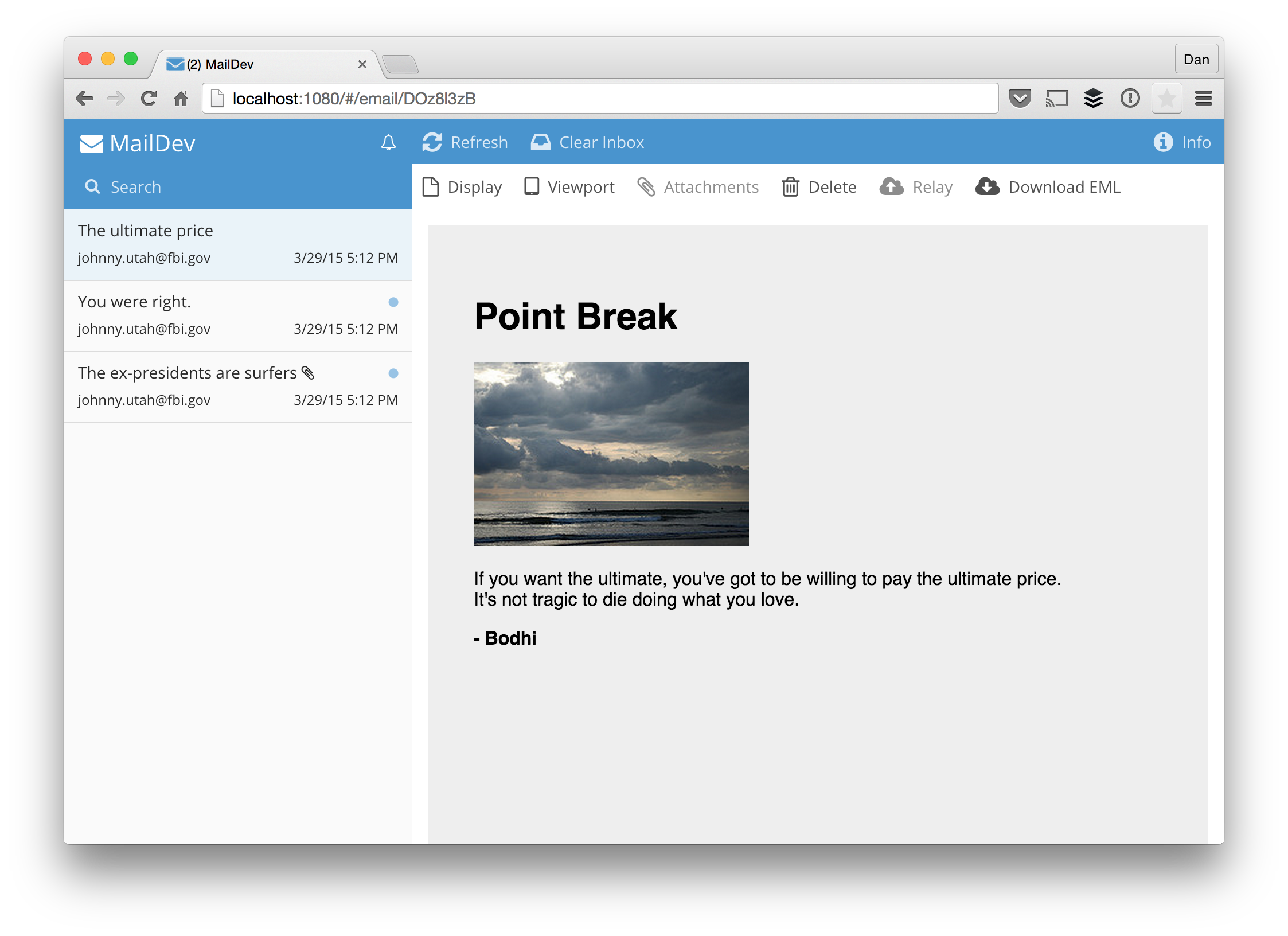The image size is (1288, 936).
Task: Open the Attachments view icon
Action: pos(647,186)
